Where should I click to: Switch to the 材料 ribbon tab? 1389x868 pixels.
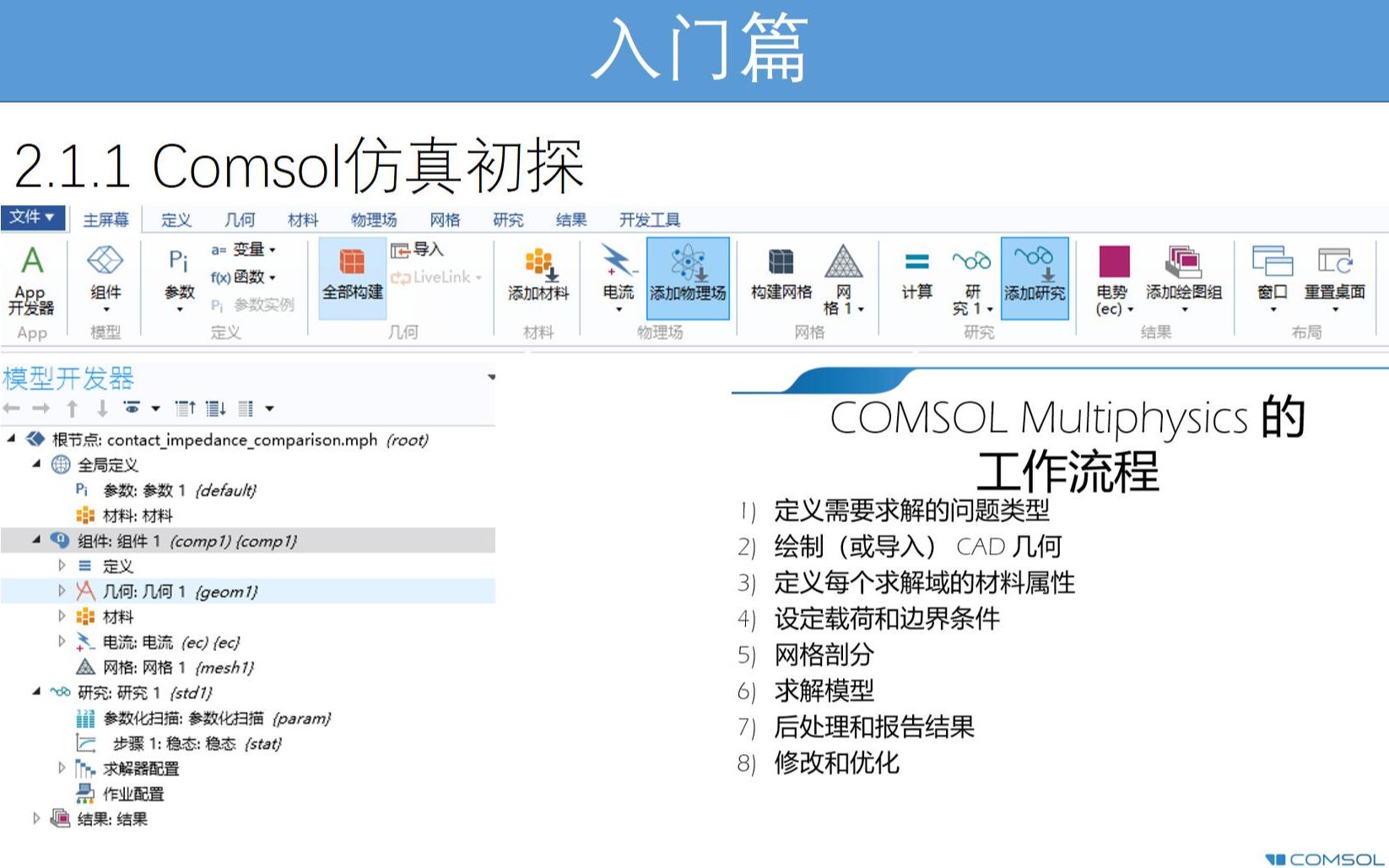[303, 220]
